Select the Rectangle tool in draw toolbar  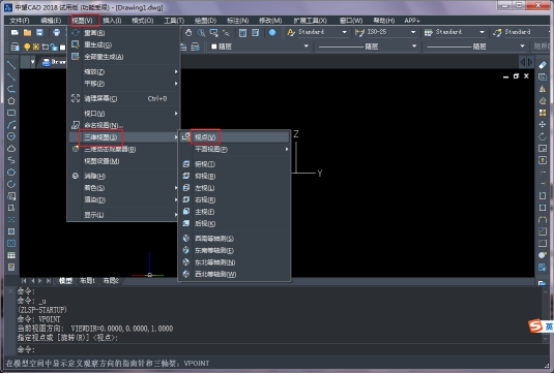point(11,113)
